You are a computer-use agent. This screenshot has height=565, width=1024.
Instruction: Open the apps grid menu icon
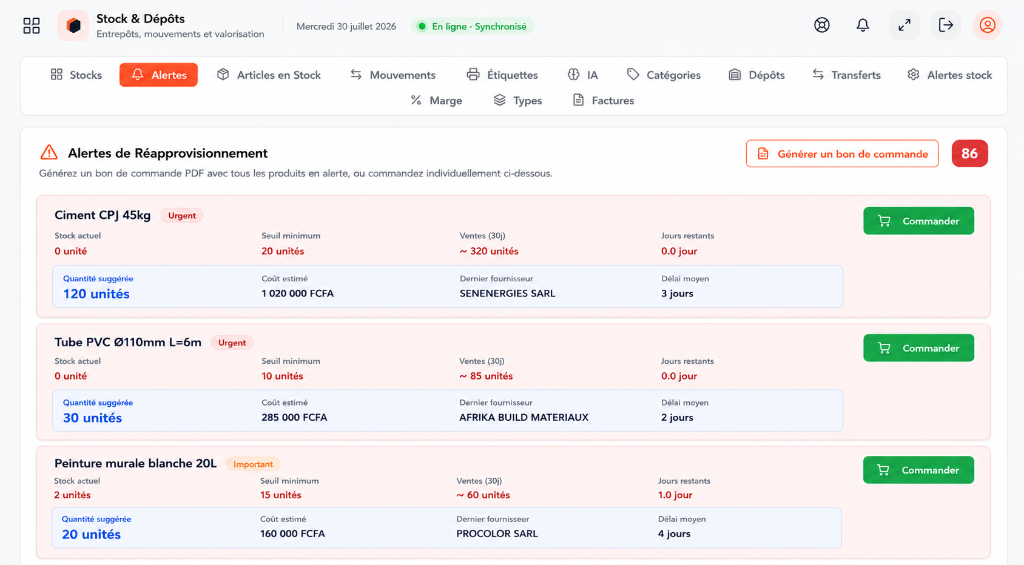pyautogui.click(x=31, y=25)
